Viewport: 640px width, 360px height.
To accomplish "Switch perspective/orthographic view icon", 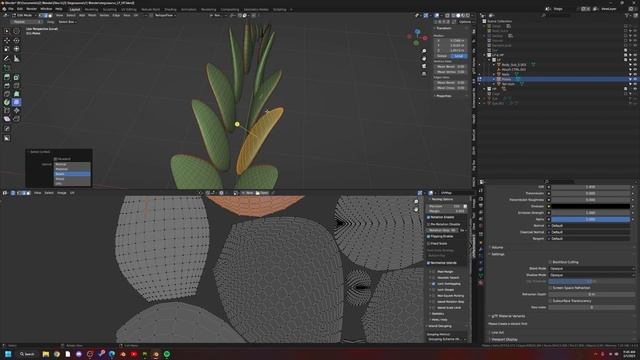I will [424, 74].
